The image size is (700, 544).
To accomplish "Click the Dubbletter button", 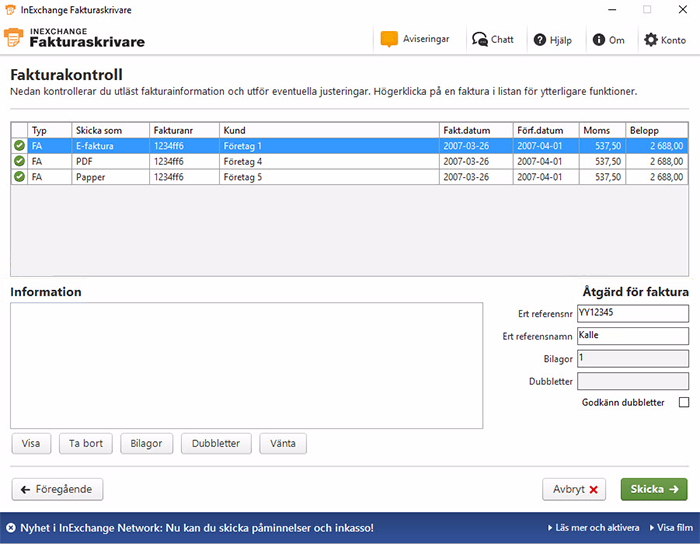I will point(216,444).
